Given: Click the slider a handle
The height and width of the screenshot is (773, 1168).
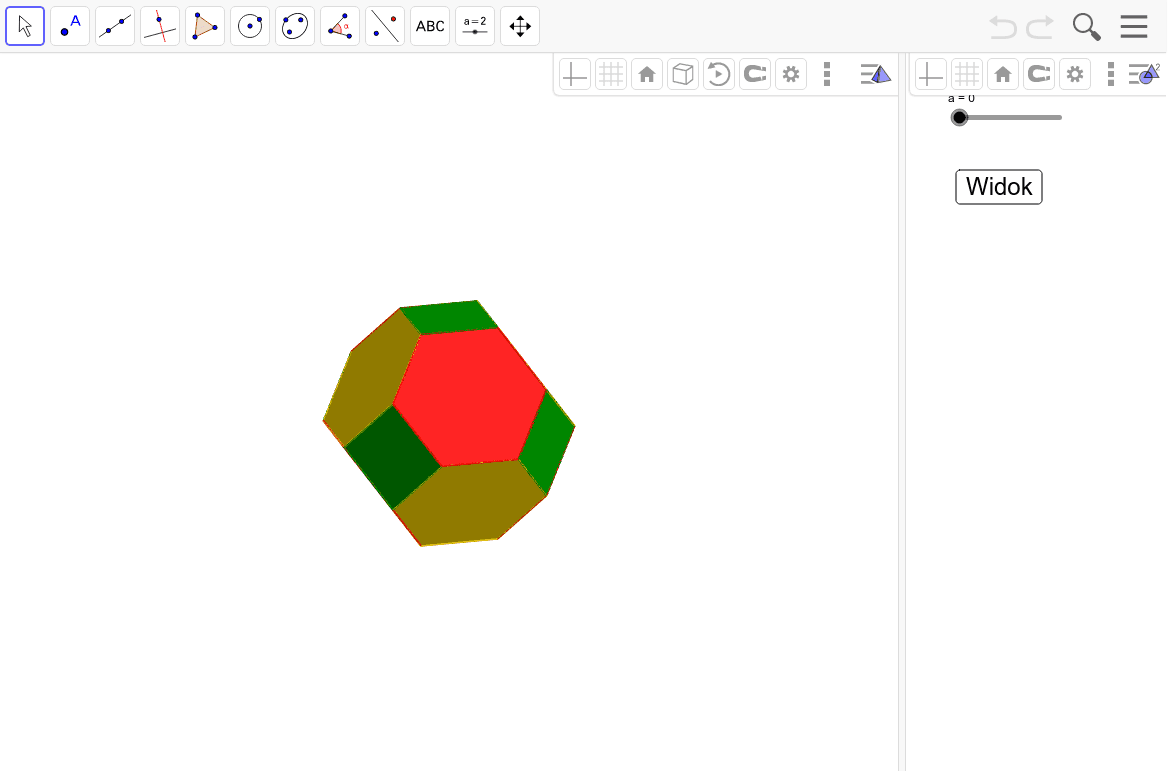Looking at the screenshot, I should point(959,118).
